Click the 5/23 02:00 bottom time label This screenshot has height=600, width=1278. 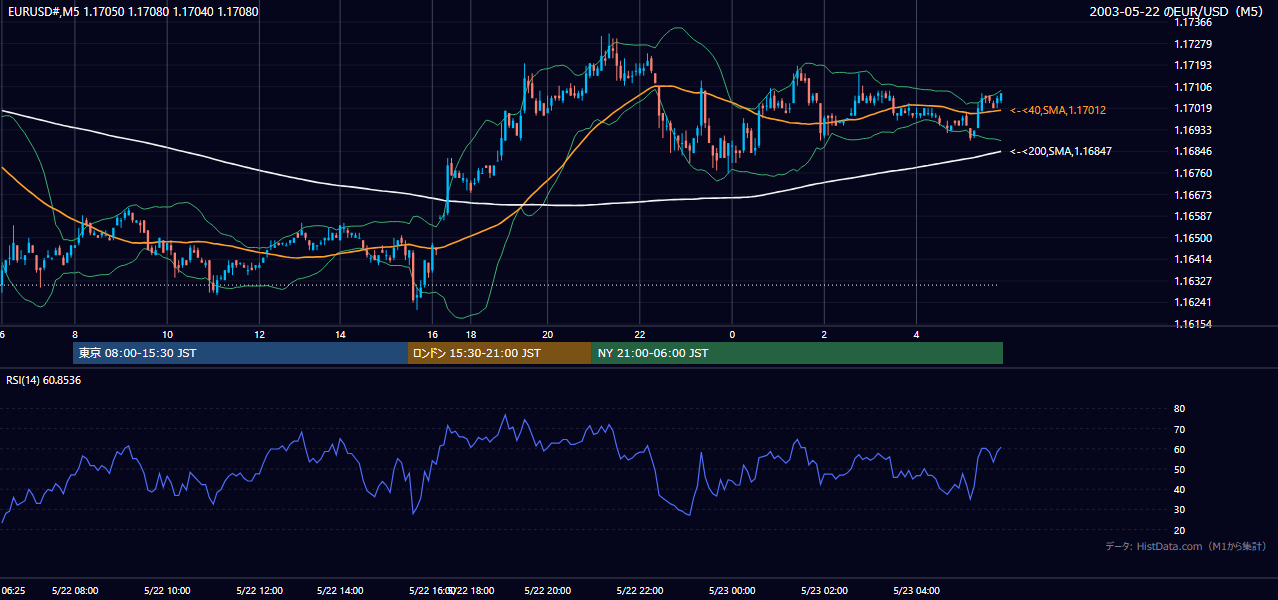click(824, 590)
